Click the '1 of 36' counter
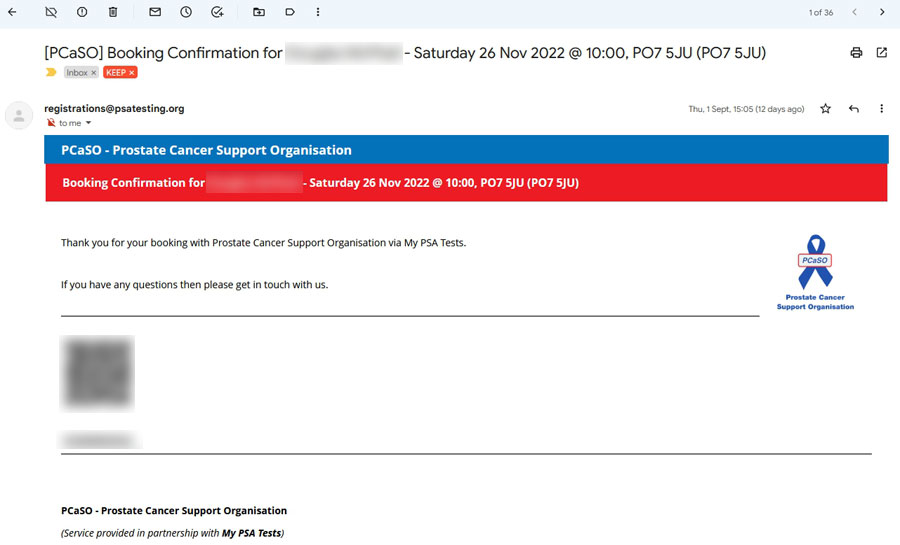 [821, 12]
